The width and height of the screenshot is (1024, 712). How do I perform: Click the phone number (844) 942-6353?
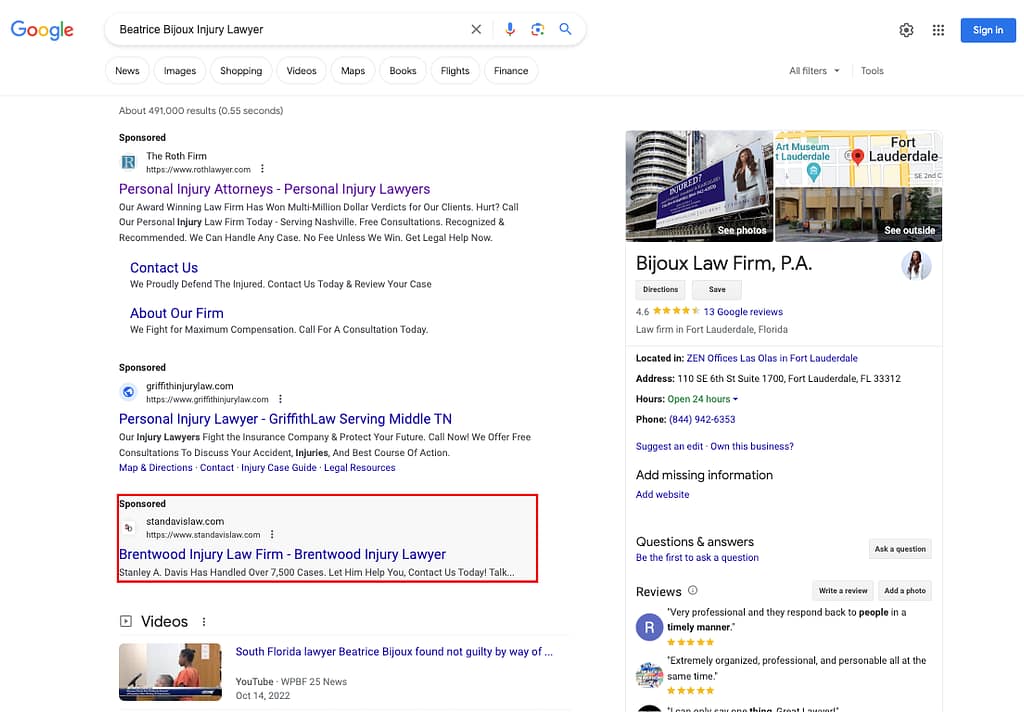[702, 419]
